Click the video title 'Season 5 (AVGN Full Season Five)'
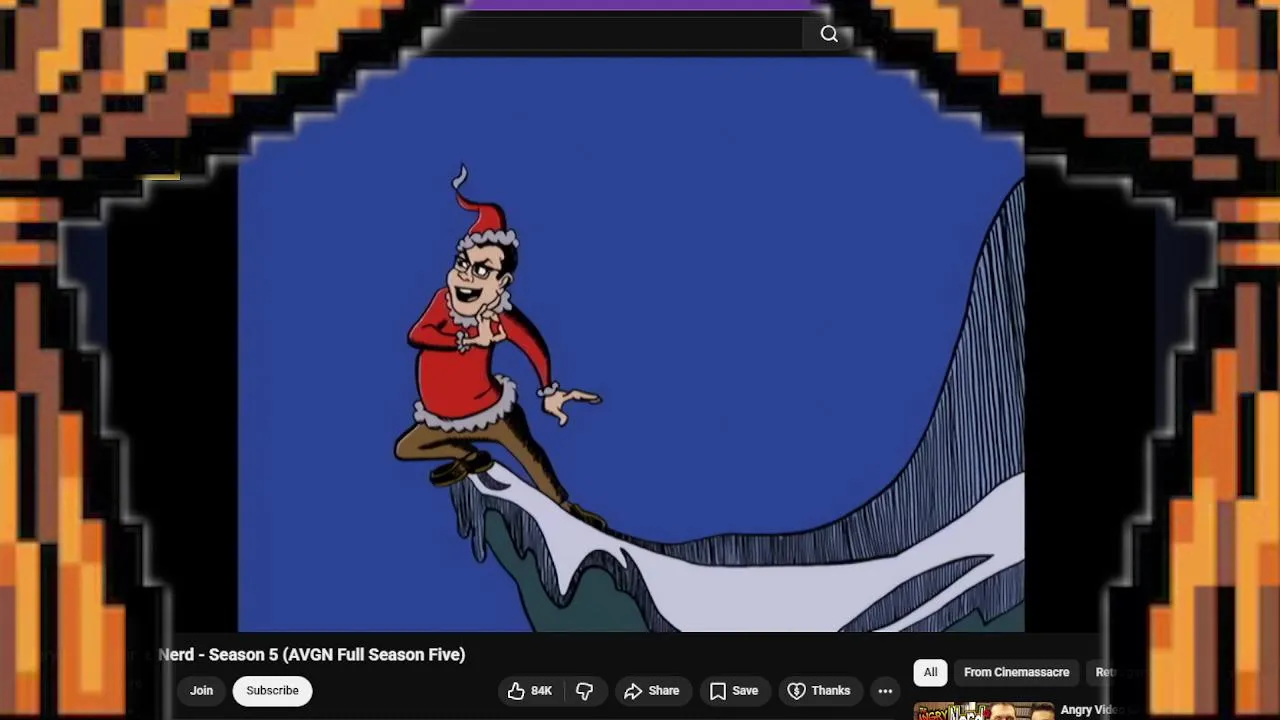 [337, 654]
